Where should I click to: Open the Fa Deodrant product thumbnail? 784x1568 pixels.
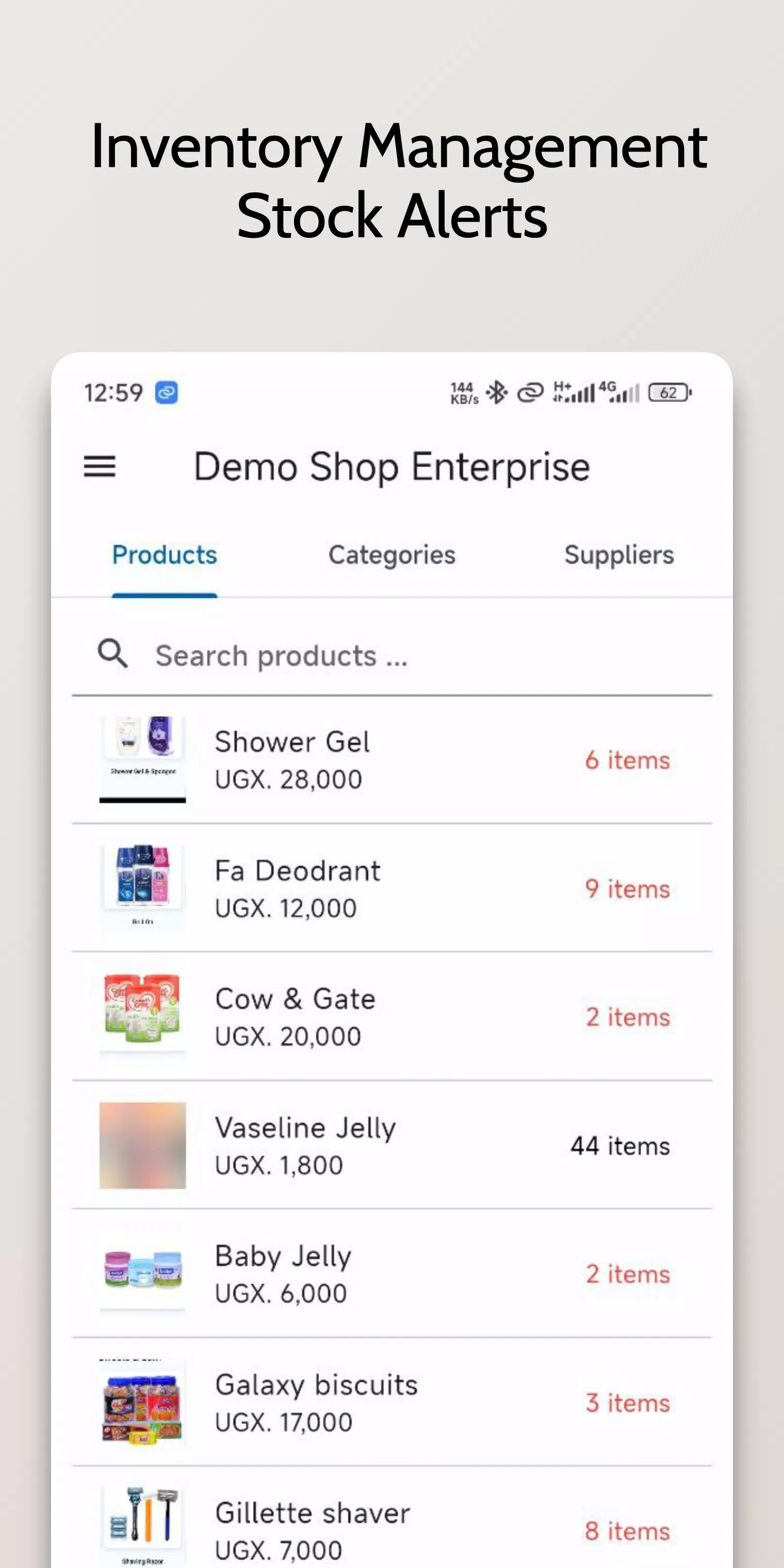tap(142, 888)
